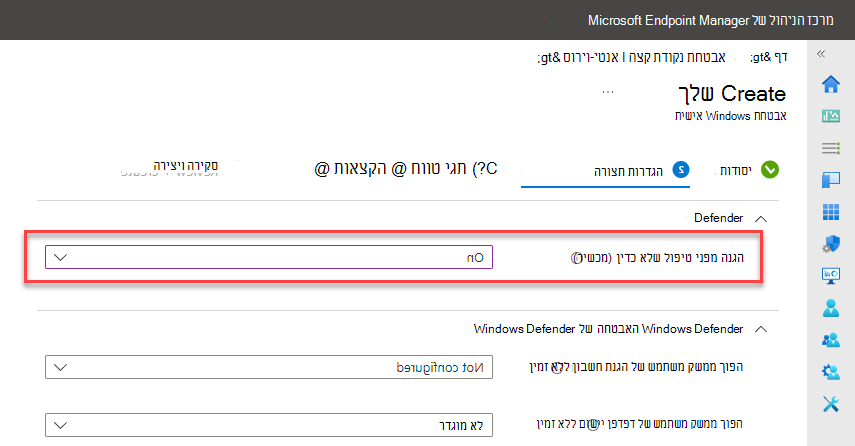Screen dimensions: 855x446
Task: Click the green checkmark Basics step icon
Action: click(x=769, y=170)
